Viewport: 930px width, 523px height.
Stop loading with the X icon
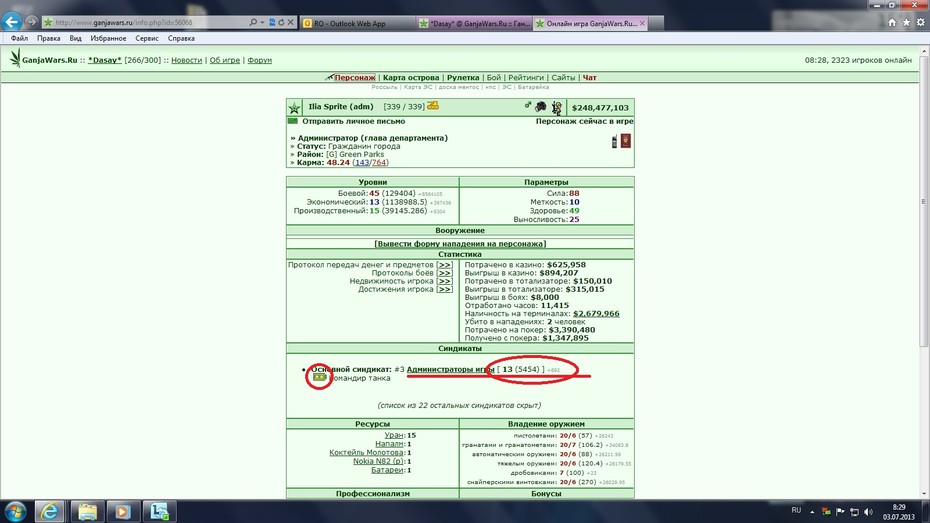(x=291, y=22)
